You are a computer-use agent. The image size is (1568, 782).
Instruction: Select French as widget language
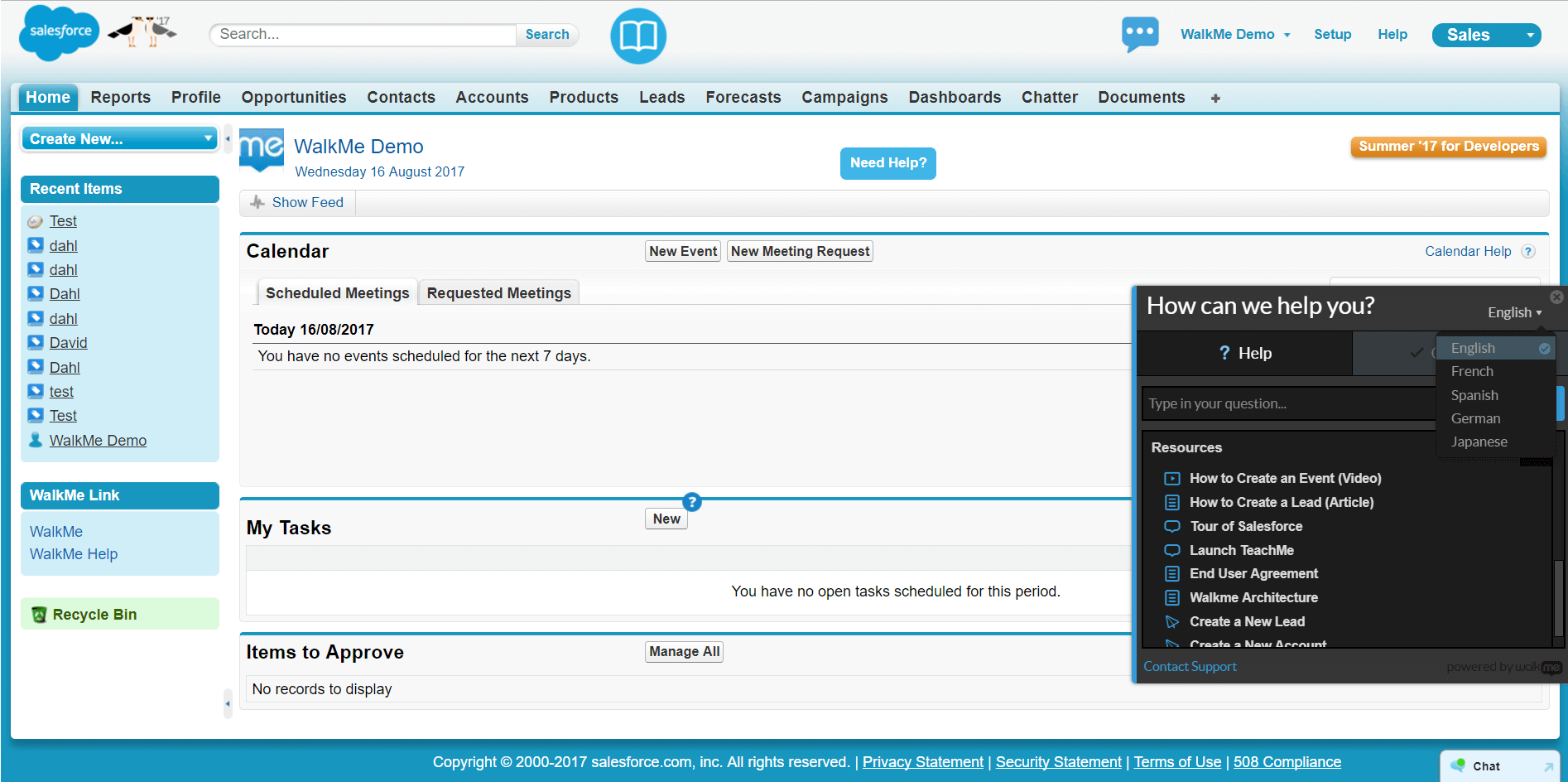1472,371
